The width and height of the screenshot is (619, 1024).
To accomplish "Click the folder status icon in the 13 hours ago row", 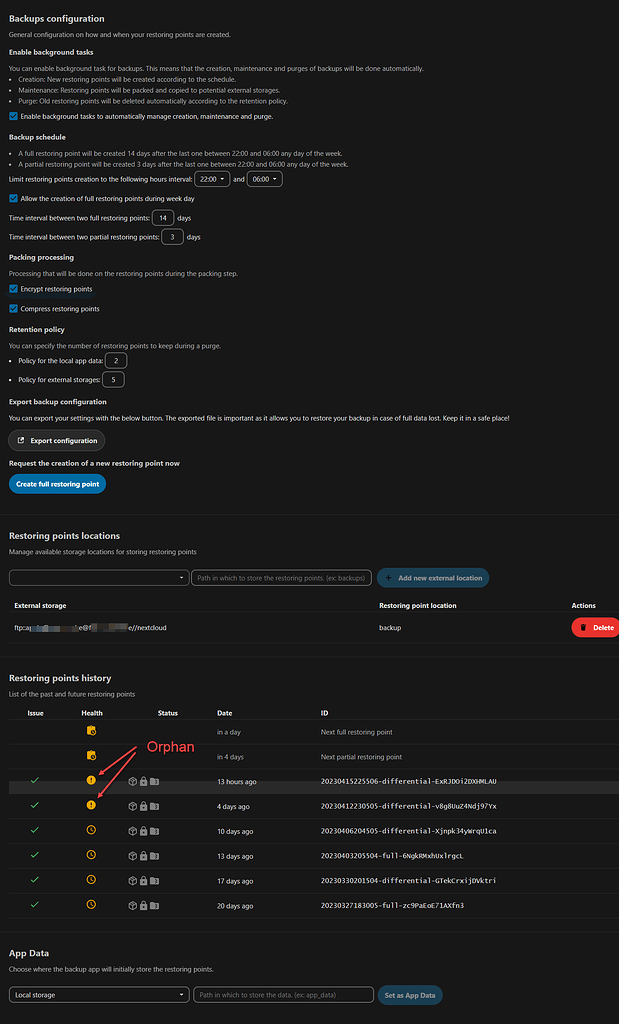I will coord(154,781).
